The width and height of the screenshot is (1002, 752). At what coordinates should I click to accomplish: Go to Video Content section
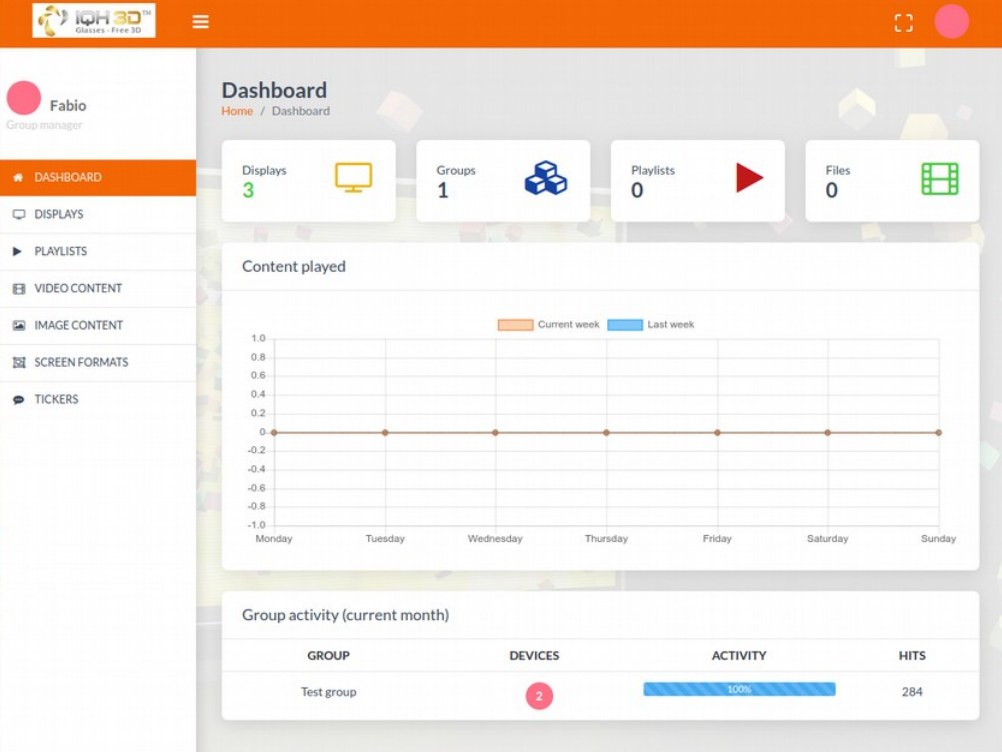coord(78,288)
